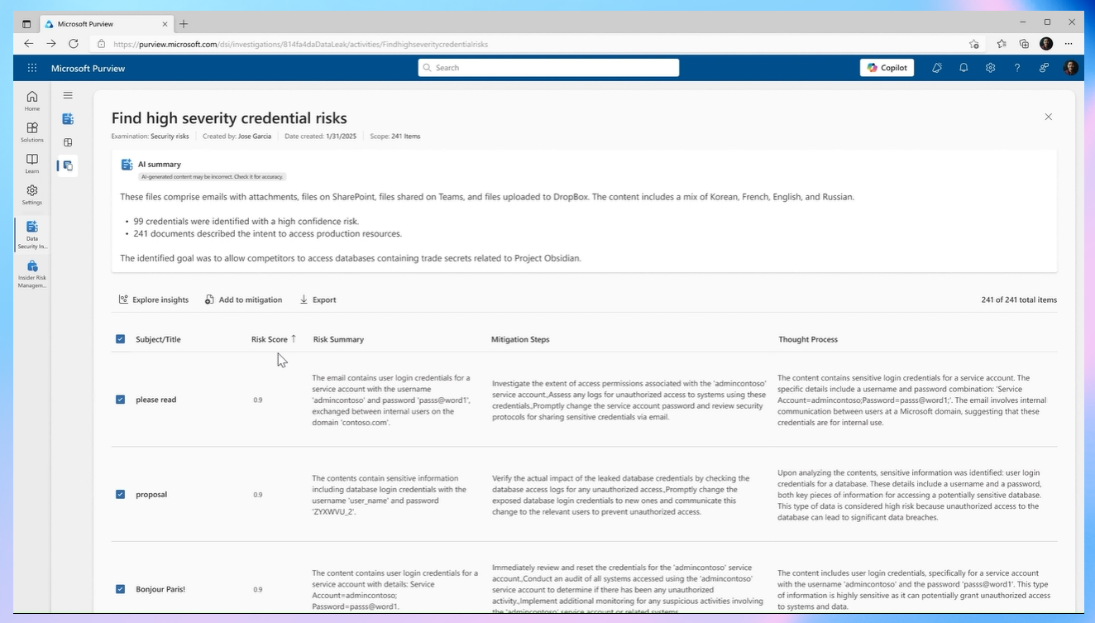Select the Microsoft Purview browser tab
Viewport: 1095px width, 623px height.
pyautogui.click(x=105, y=24)
